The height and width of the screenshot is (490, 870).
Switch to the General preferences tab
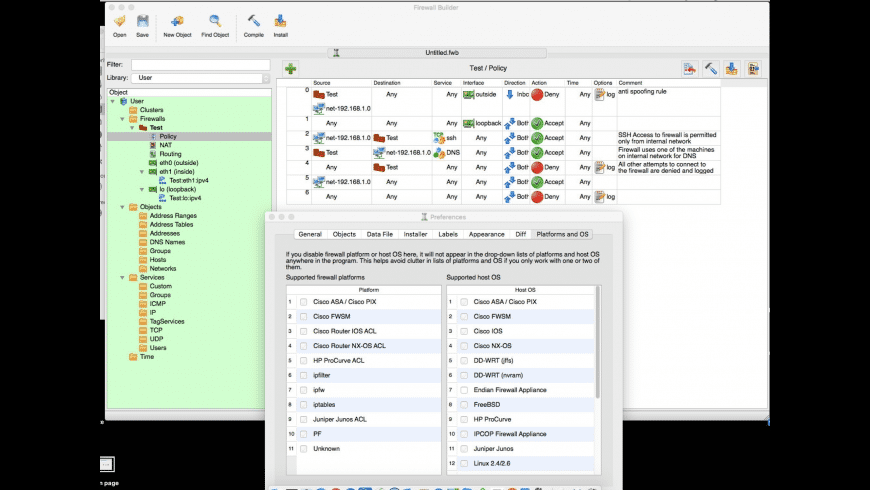coord(310,234)
